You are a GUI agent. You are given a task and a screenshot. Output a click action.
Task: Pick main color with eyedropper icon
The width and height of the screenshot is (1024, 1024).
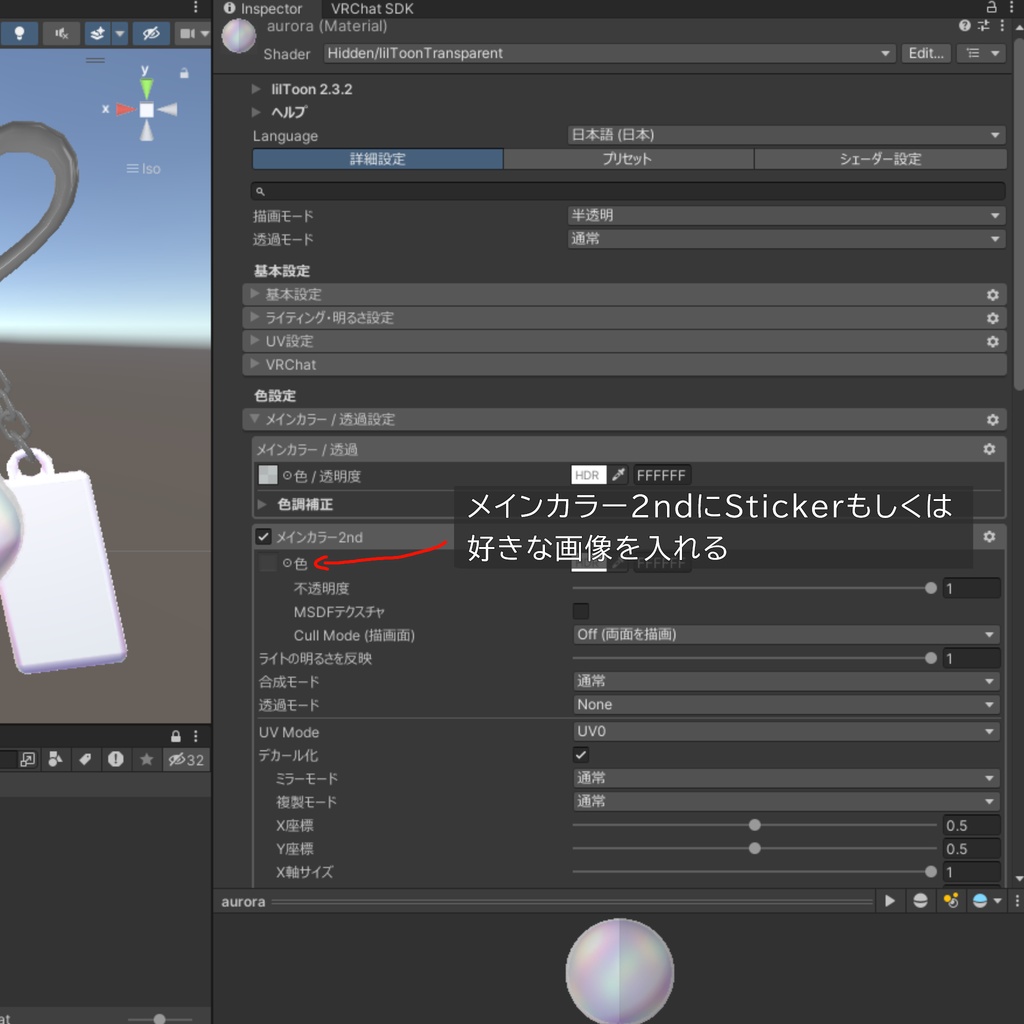tap(618, 475)
